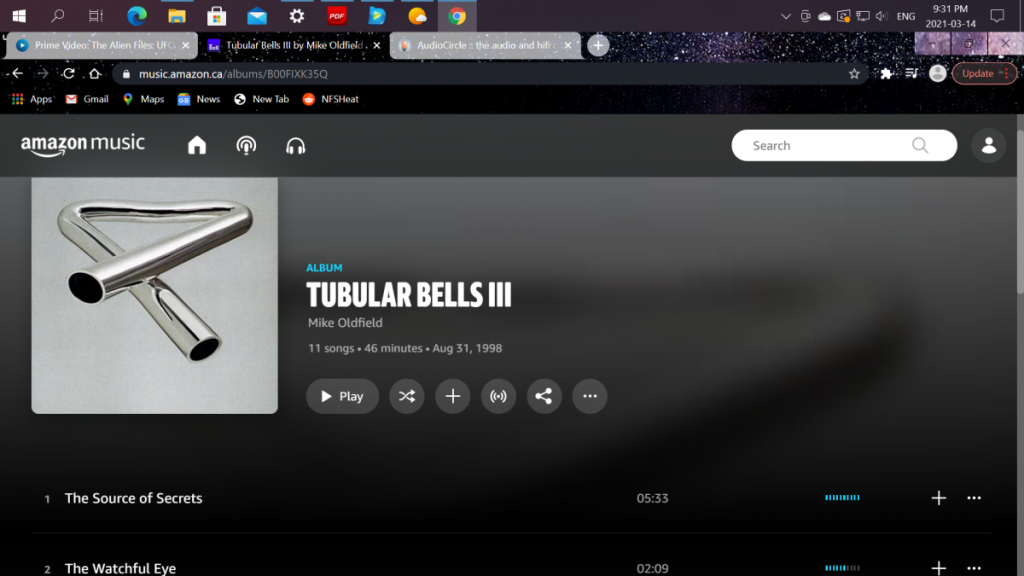Open more options for The Source of Secrets

[x=974, y=498]
